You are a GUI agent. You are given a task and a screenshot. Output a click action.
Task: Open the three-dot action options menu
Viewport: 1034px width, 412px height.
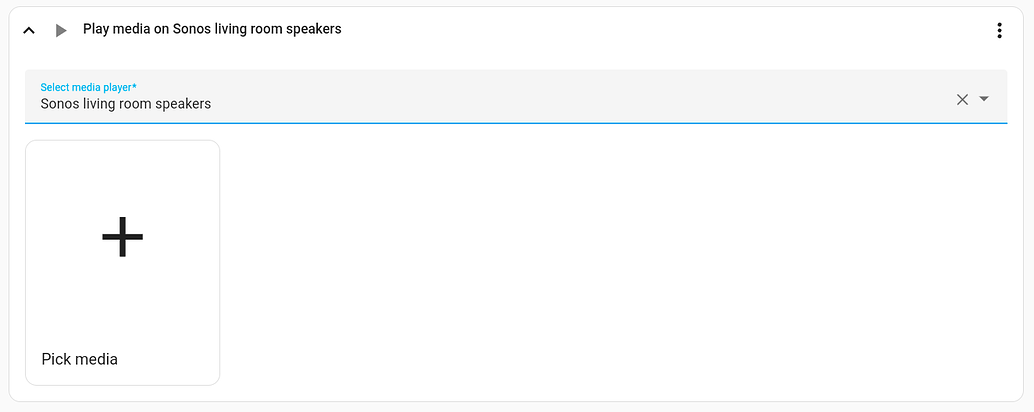coord(998,31)
